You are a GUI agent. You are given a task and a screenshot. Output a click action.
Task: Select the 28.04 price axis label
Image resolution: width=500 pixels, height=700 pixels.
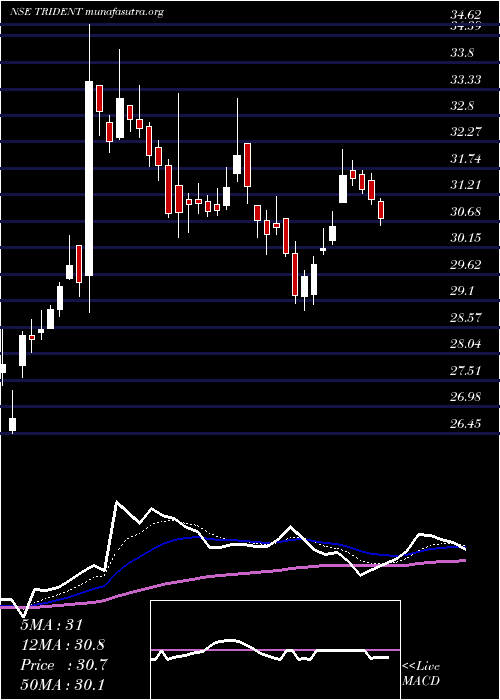pyautogui.click(x=466, y=344)
